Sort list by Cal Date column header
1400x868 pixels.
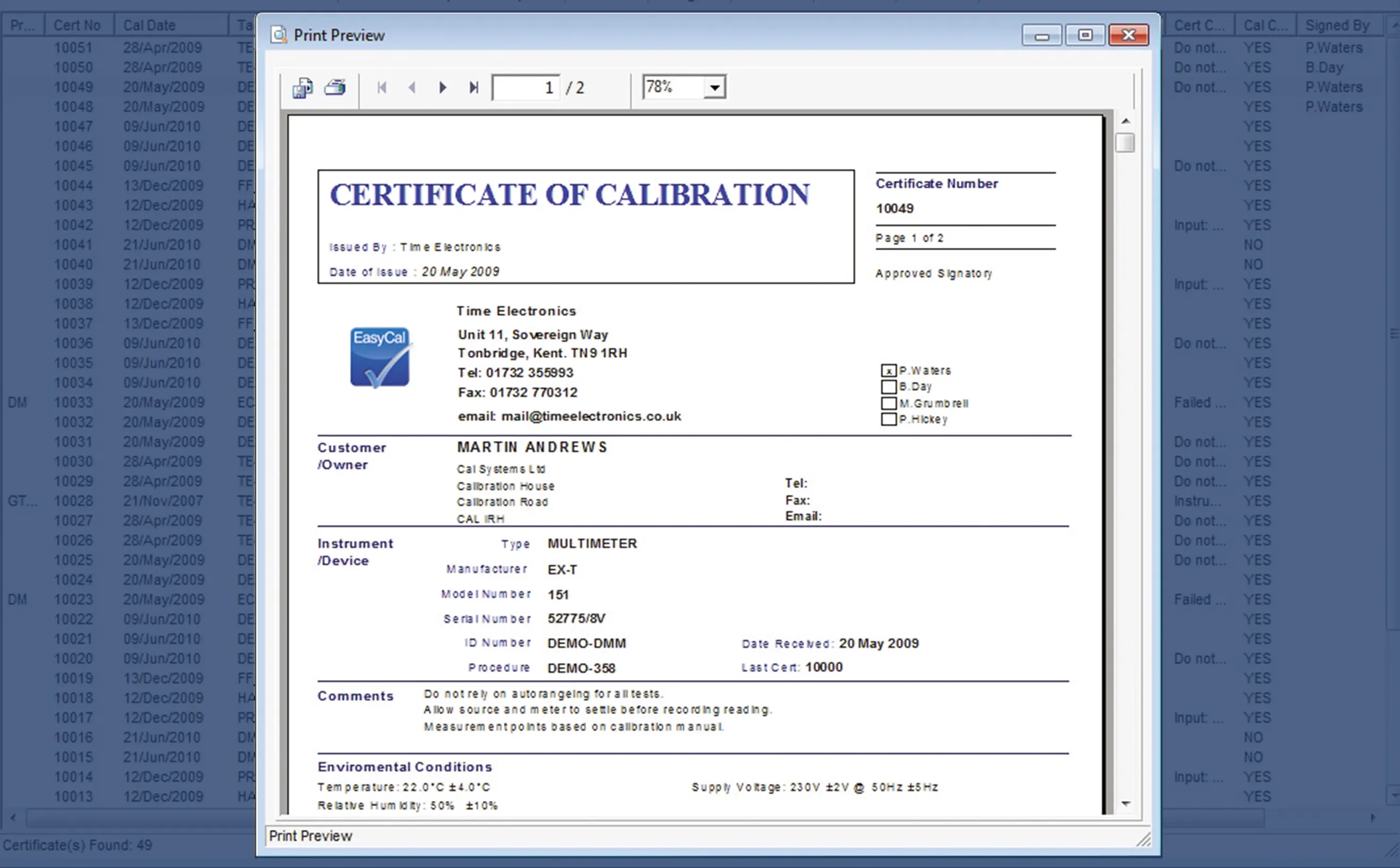point(149,25)
